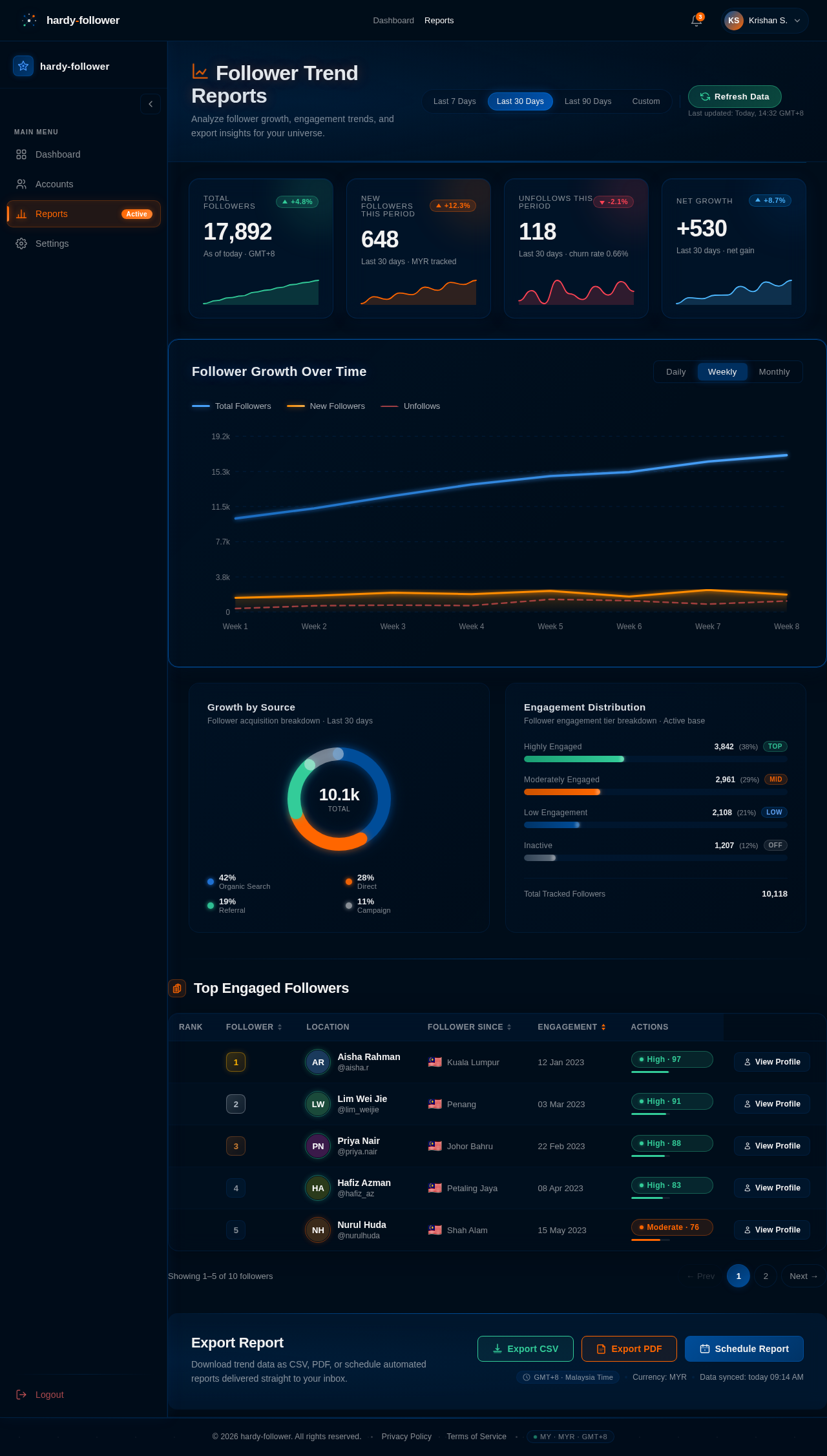Click the Schedule Report button
Image resolution: width=827 pixels, height=1456 pixels.
point(744,1349)
